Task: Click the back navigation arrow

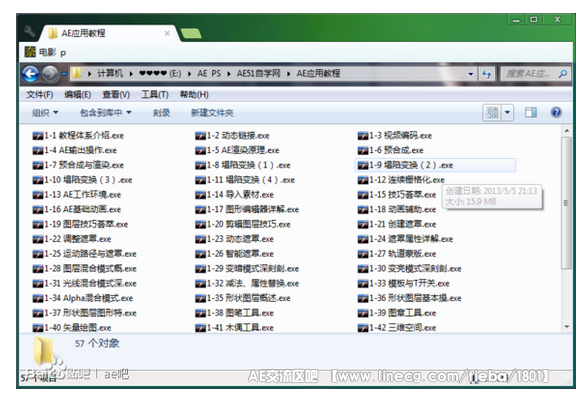Action: [31, 74]
